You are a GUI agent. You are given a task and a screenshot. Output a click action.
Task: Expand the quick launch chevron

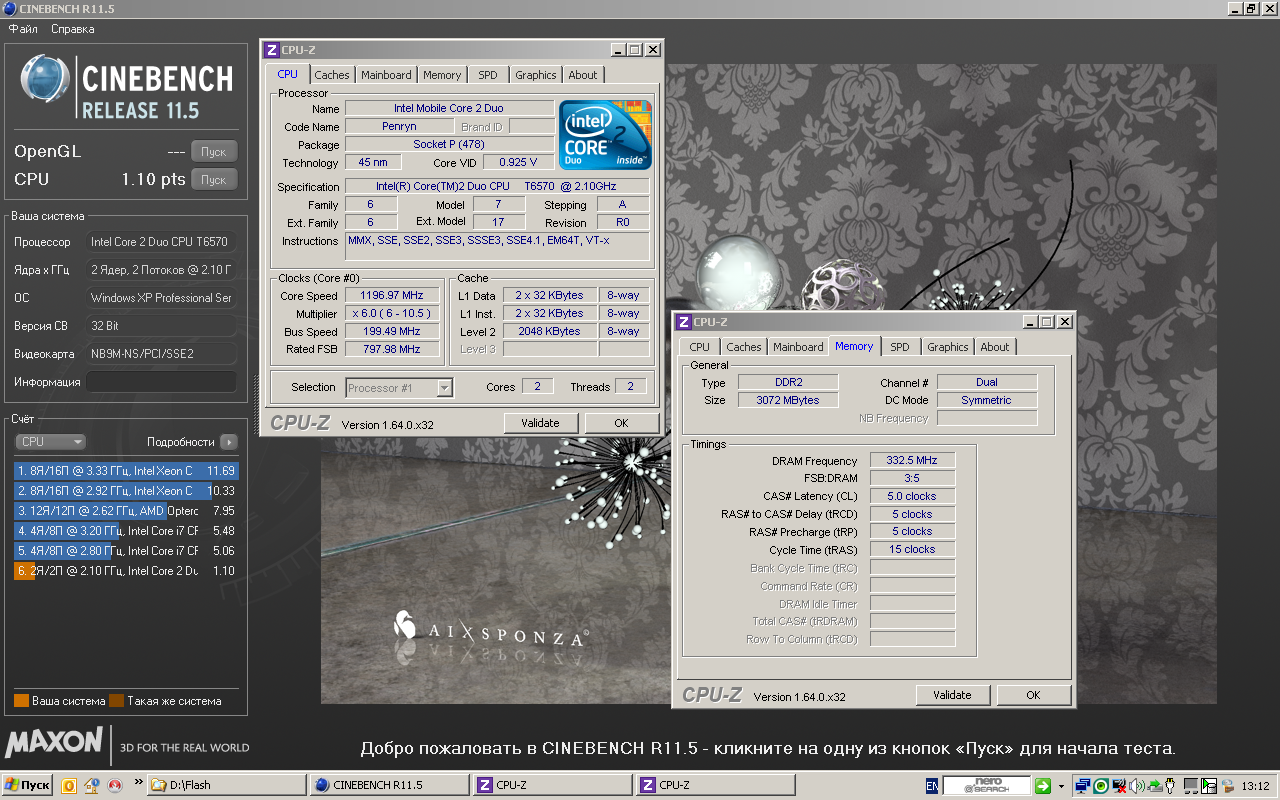tap(137, 784)
